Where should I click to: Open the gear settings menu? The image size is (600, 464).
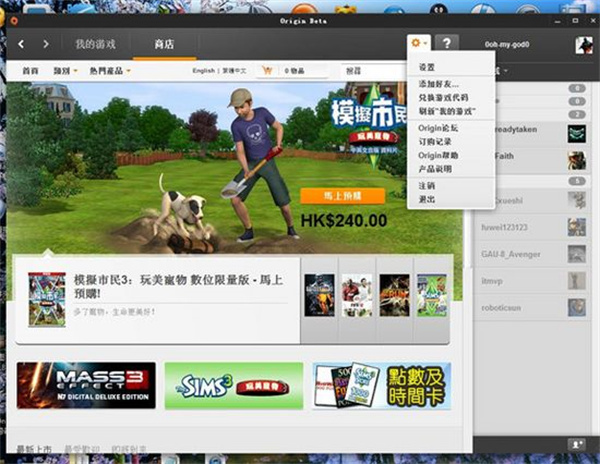click(419, 43)
